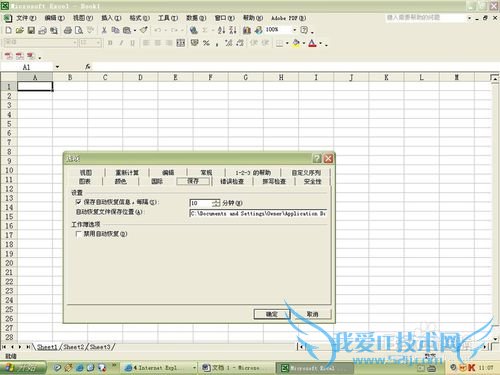Click the Chart Wizard icon
The image size is (500, 375).
point(247,30)
